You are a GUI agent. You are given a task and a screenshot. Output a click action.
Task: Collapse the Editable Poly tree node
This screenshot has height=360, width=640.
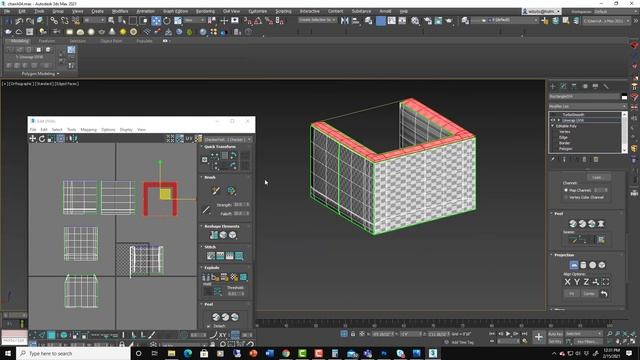coord(553,126)
